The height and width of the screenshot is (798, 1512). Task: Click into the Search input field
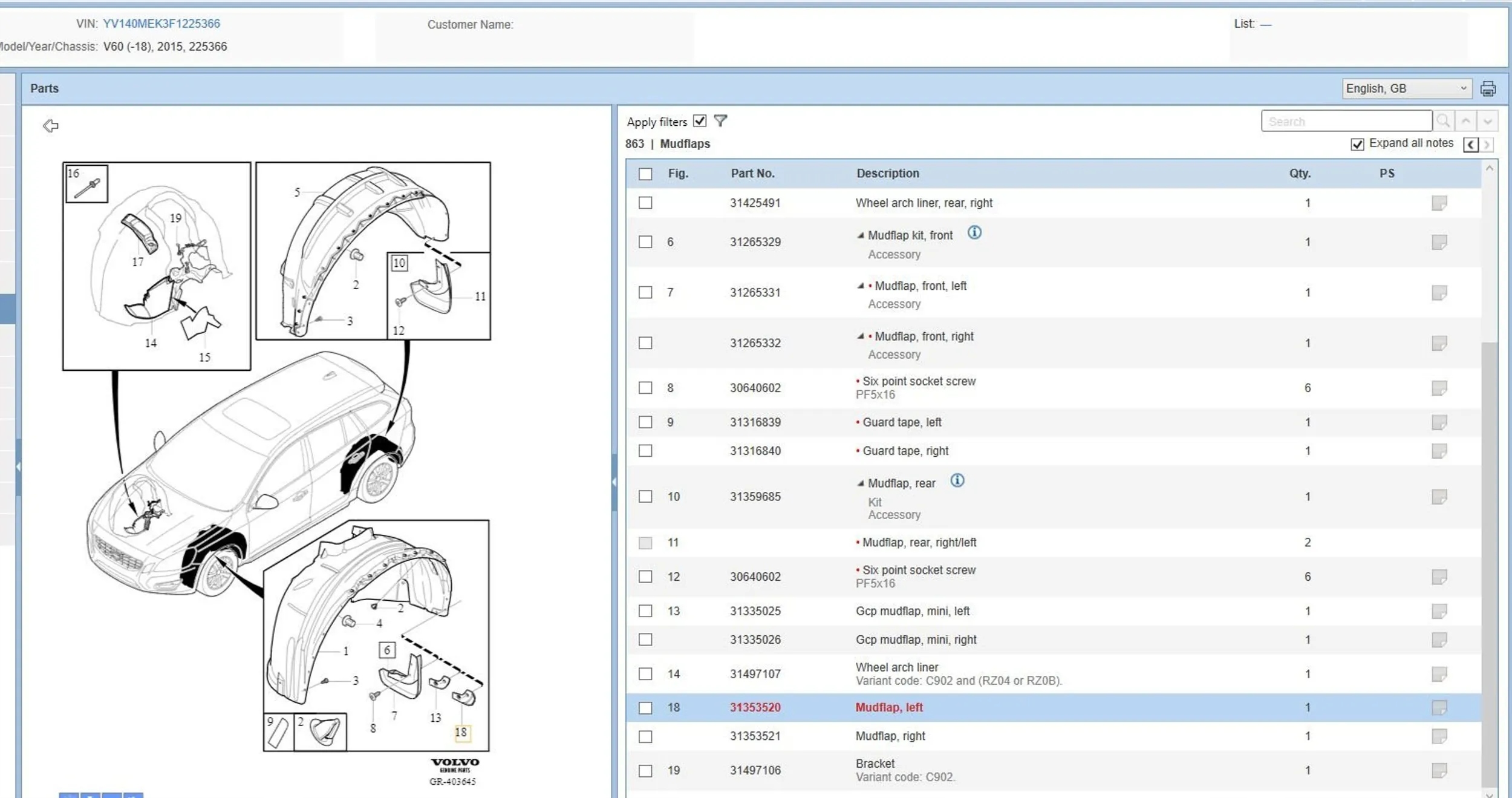1346,121
